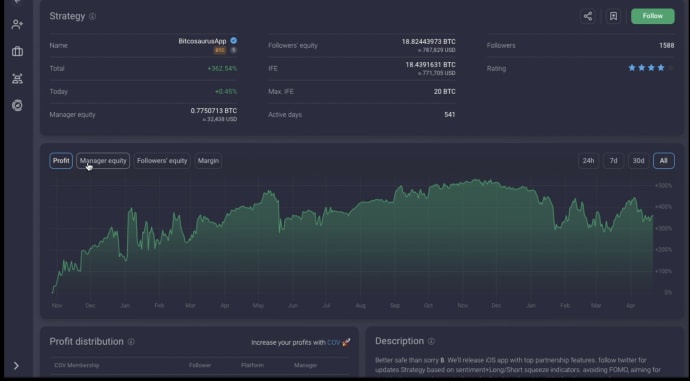
Task: Click the verified badge beside BitcosaurusApp
Action: point(234,40)
